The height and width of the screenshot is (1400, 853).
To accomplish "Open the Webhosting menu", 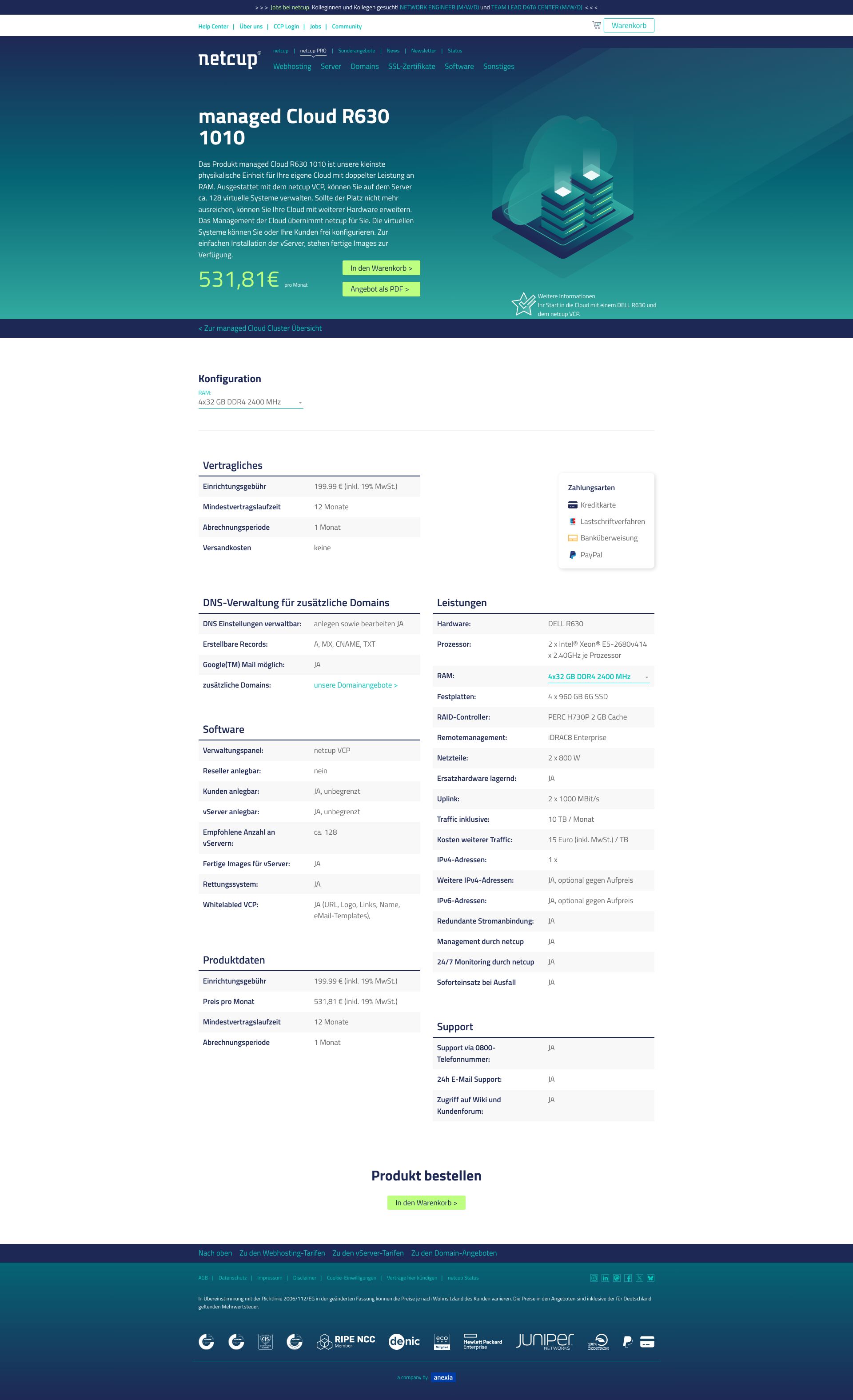I will [x=292, y=67].
